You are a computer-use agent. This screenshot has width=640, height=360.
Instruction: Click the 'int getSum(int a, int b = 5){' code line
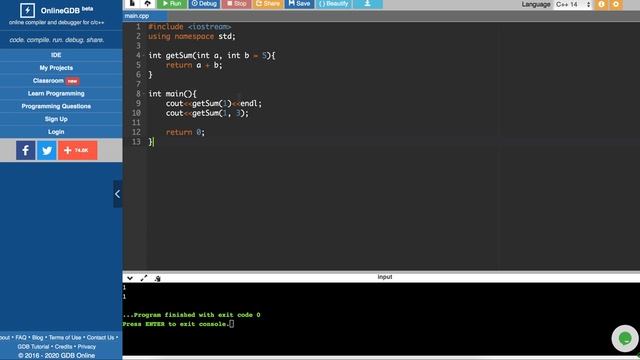click(212, 56)
